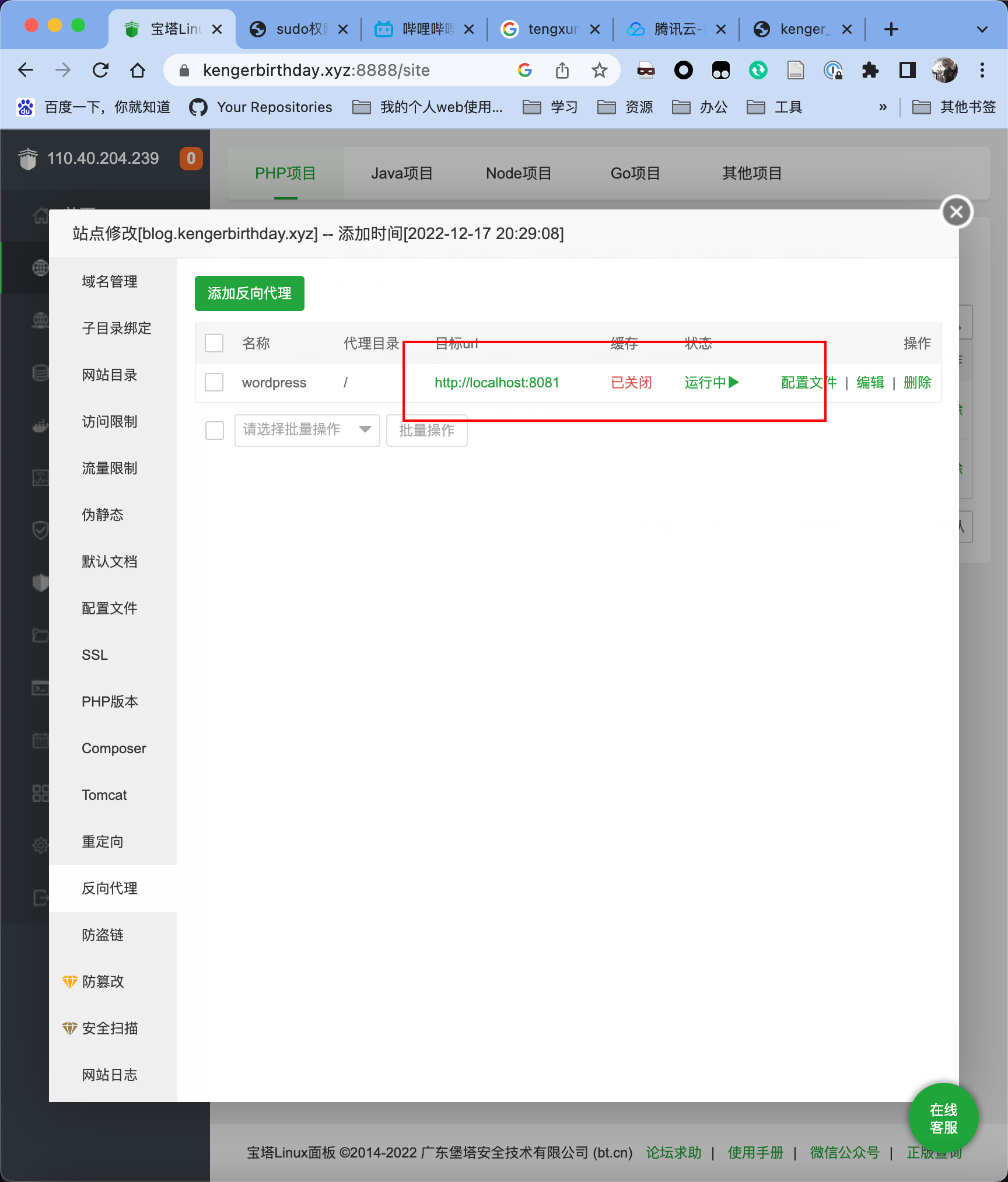Screen dimensions: 1008x1182
Task: Select 重定向 in dialog sidebar
Action: [113, 842]
